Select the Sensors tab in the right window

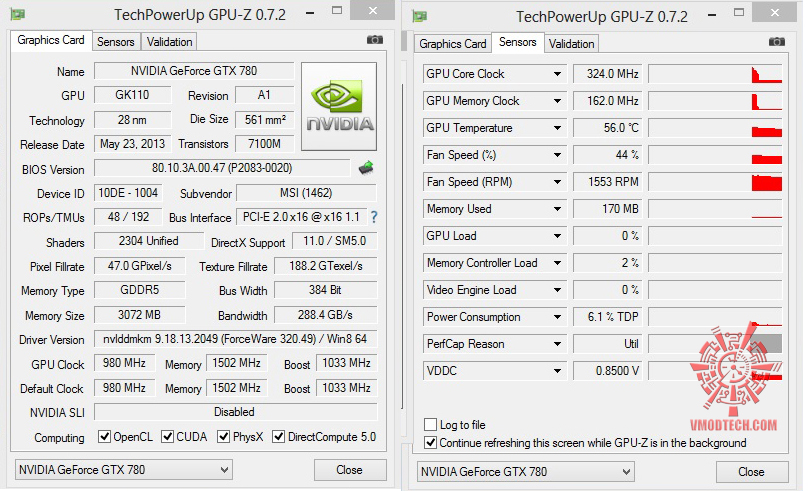[x=517, y=42]
